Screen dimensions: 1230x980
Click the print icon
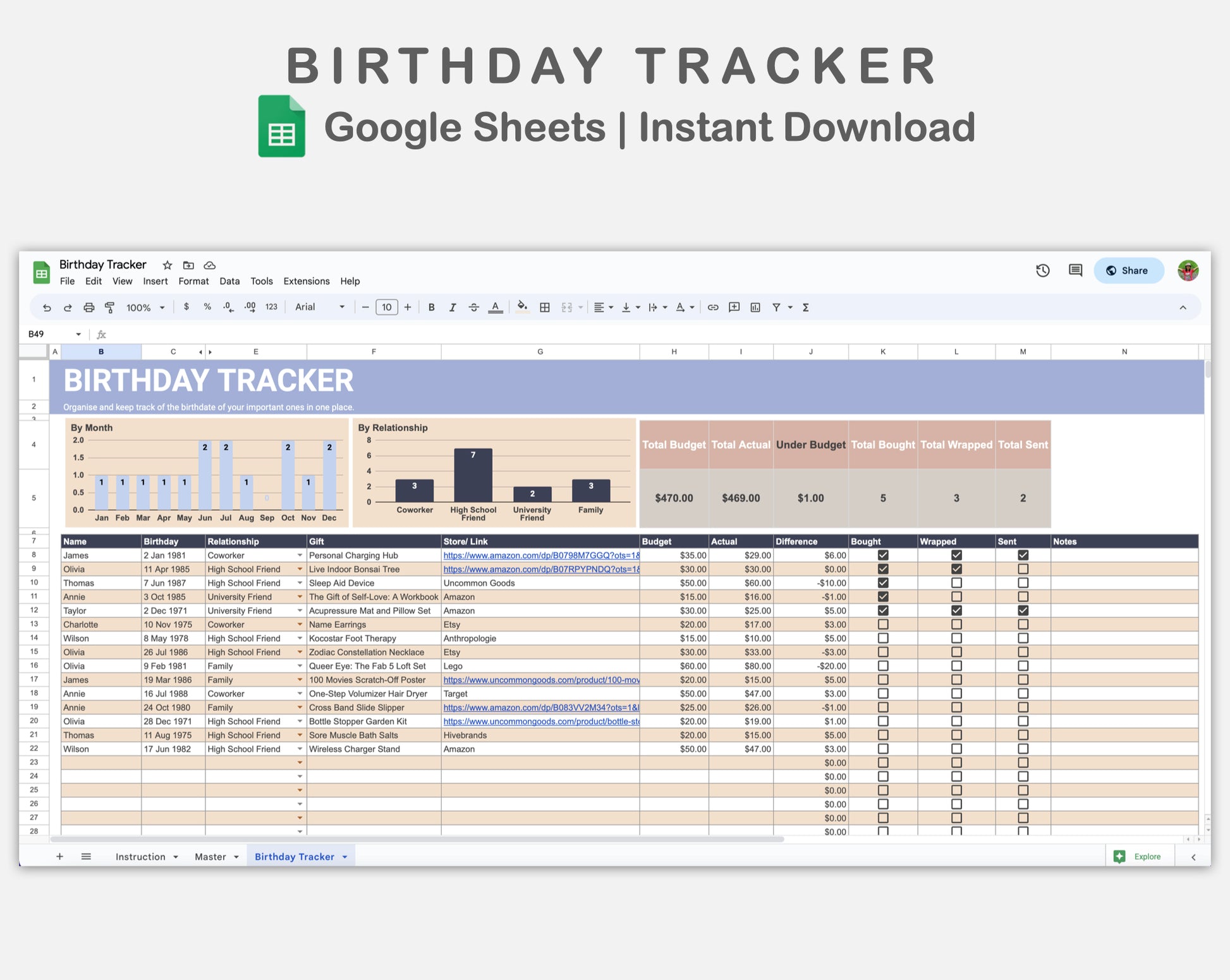pos(88,308)
